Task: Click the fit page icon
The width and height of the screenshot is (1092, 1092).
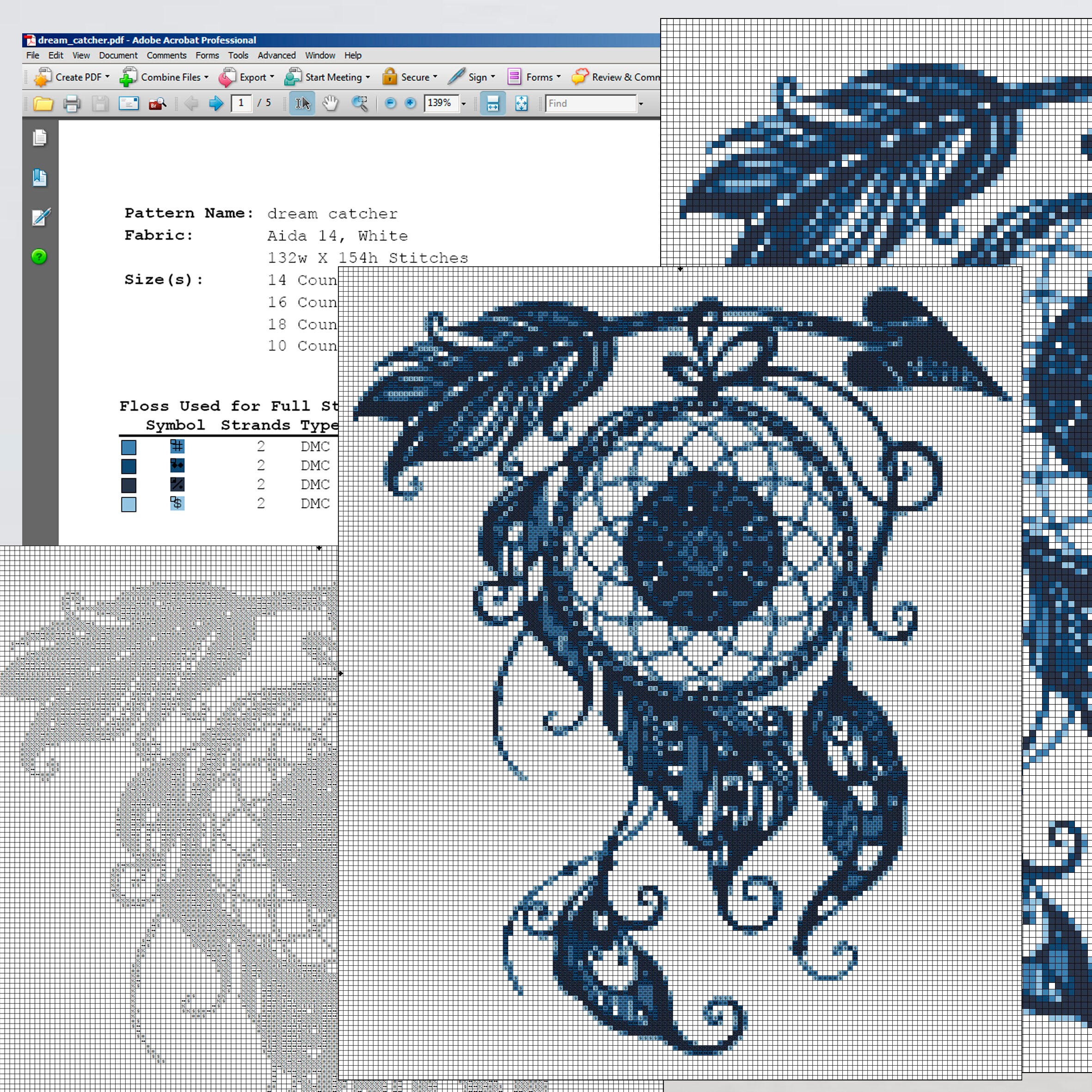Action: (521, 104)
